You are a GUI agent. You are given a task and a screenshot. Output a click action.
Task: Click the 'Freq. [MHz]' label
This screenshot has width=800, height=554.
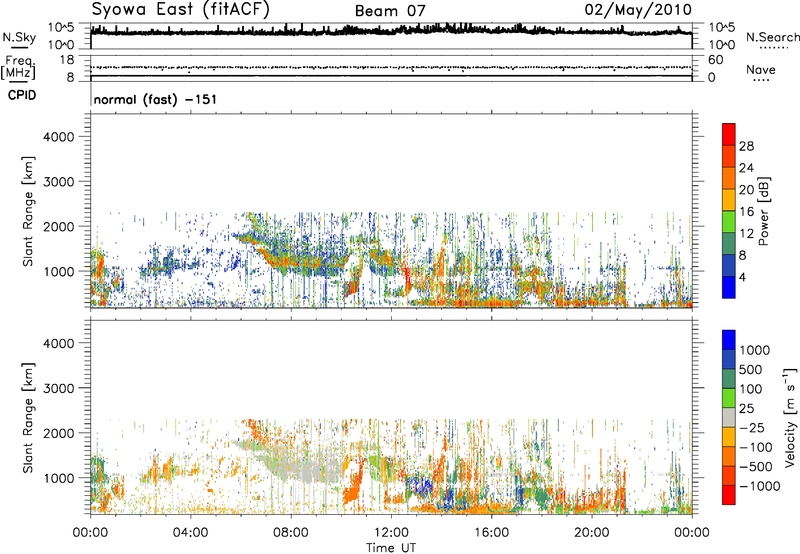(x=19, y=67)
